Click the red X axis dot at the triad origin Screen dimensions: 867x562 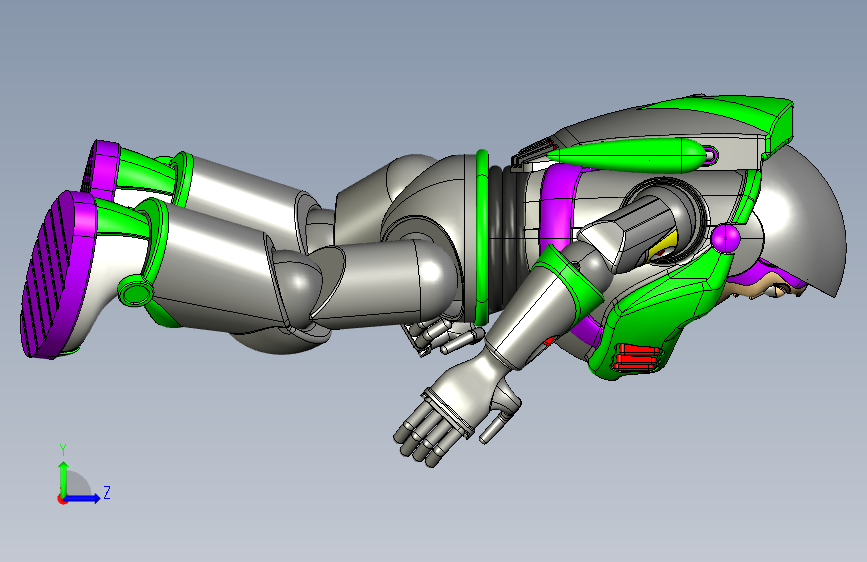(62, 499)
